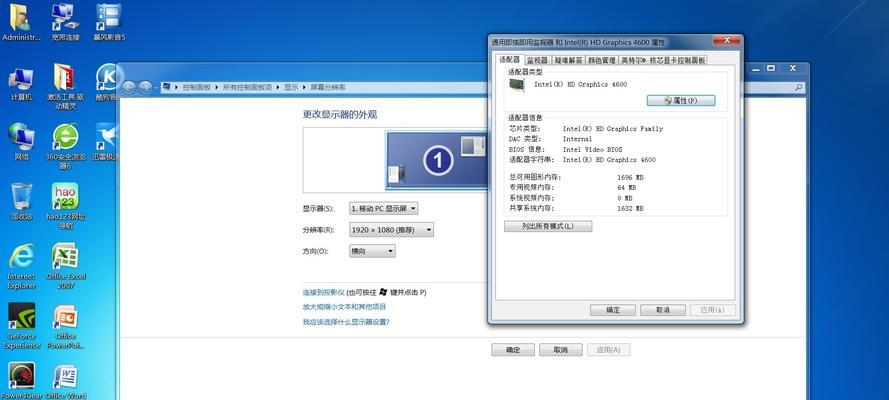Screen dimensions: 889x400
Task: Open the 放大或缩小文本和其他项目 link
Action: coord(344,307)
